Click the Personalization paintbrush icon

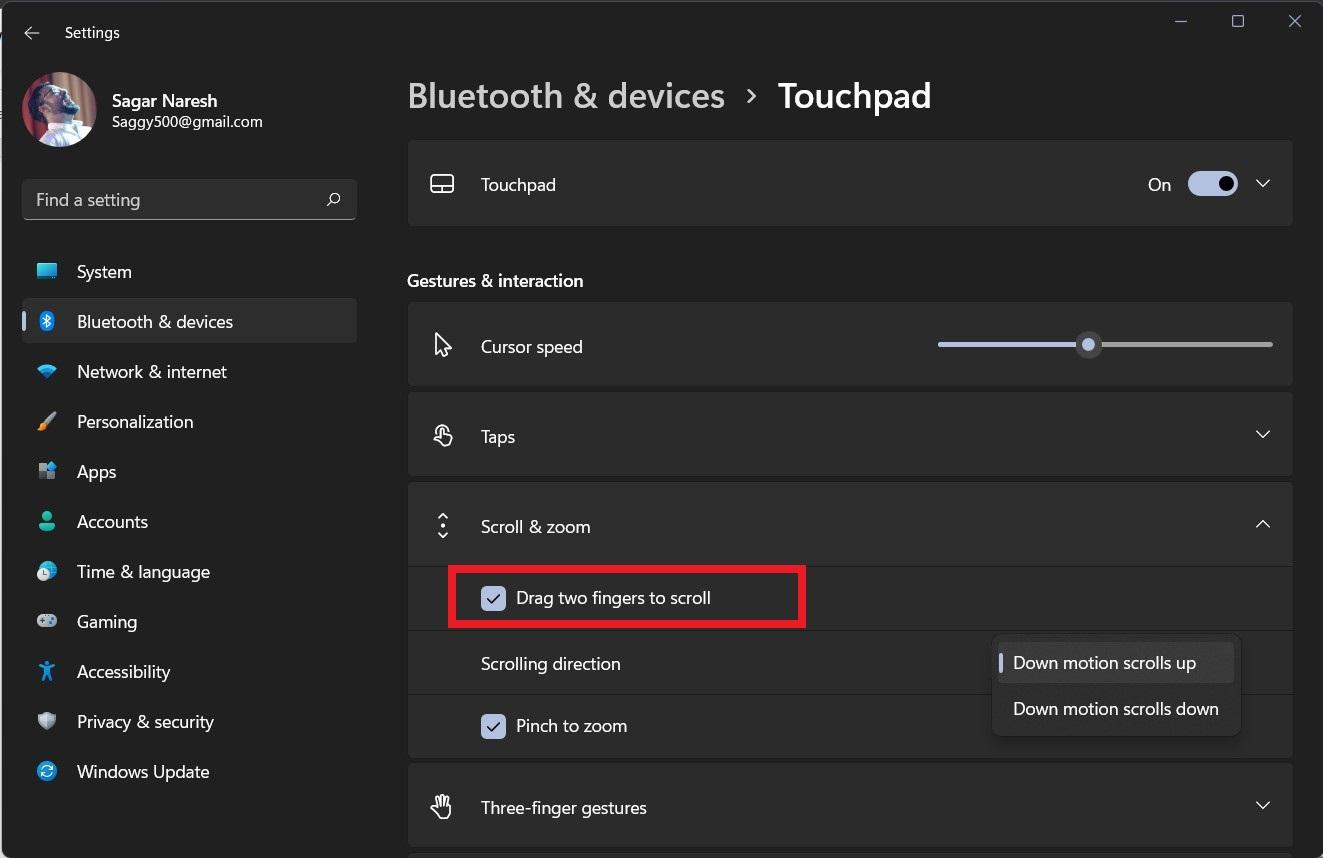point(47,422)
